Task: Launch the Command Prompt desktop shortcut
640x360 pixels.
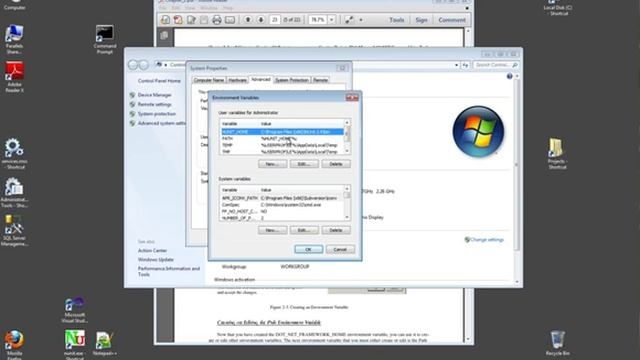Action: click(104, 39)
